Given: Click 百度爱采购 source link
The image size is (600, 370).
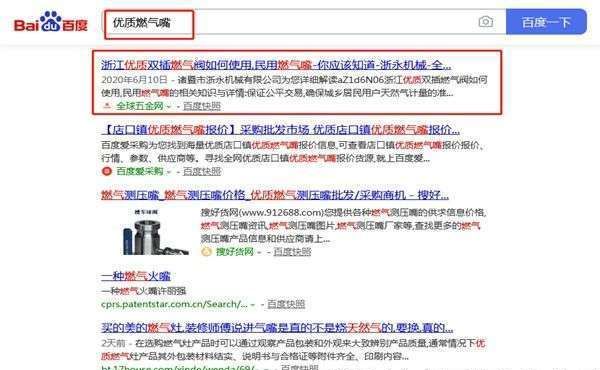Looking at the screenshot, I should pos(140,171).
